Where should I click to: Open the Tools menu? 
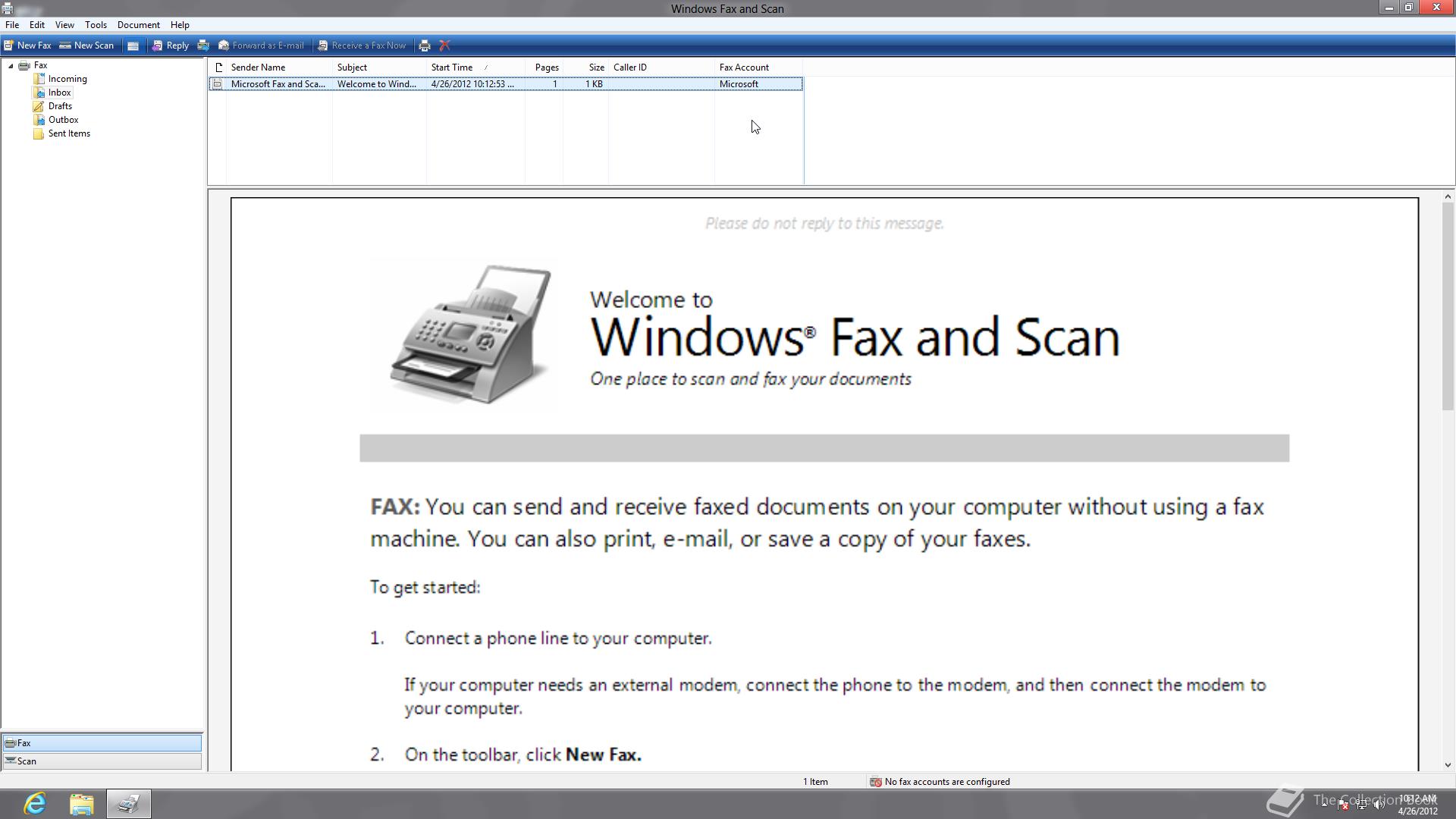pyautogui.click(x=96, y=25)
